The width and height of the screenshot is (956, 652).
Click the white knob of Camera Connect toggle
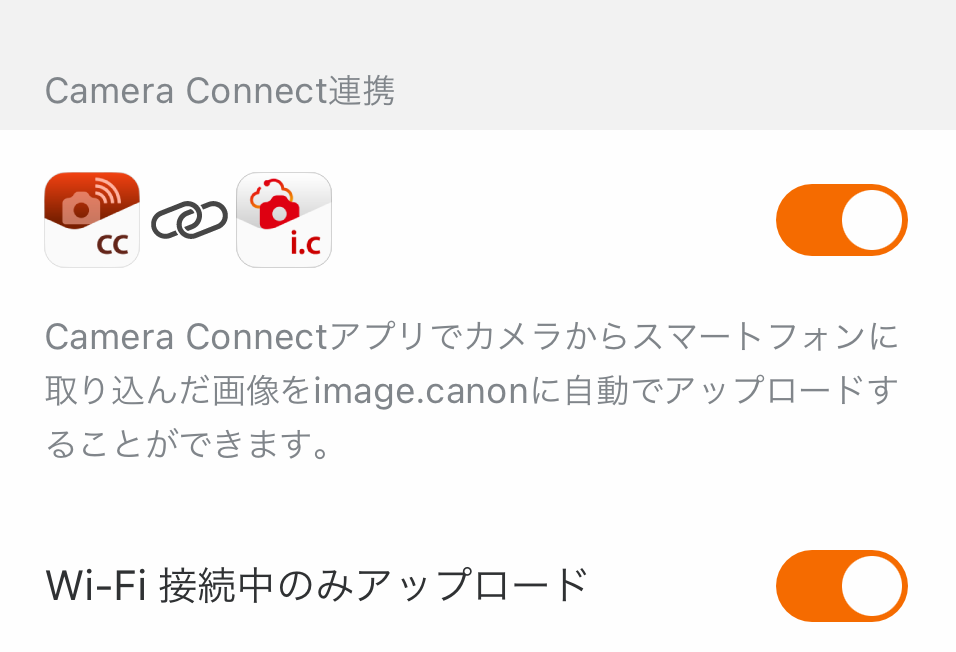click(x=872, y=220)
